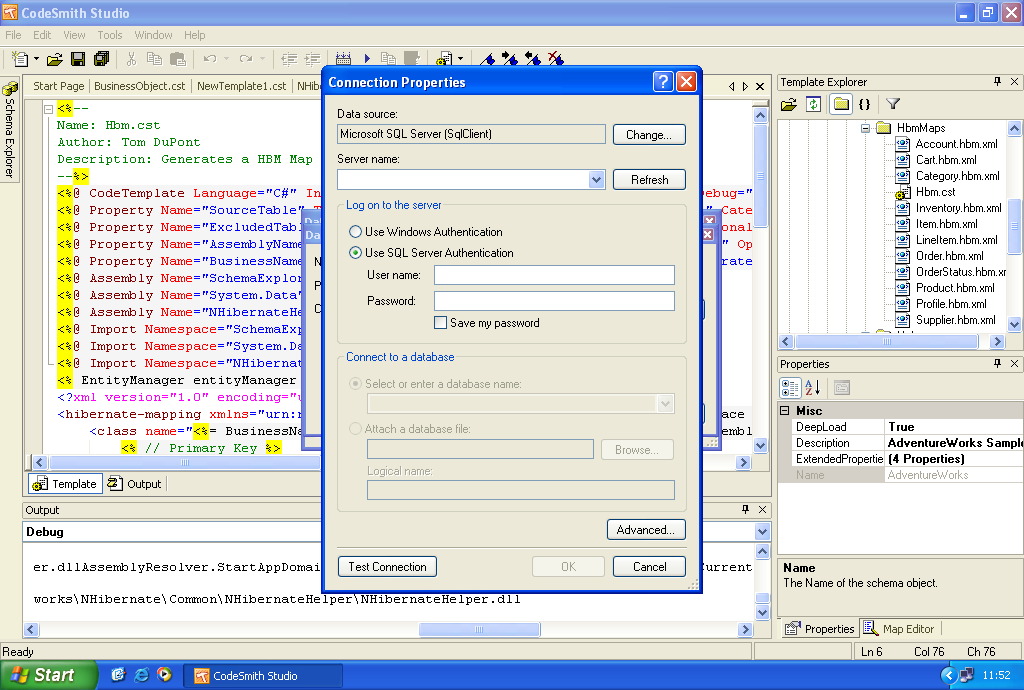Click Template Explorer open folder icon
This screenshot has height=690, width=1024.
(789, 104)
